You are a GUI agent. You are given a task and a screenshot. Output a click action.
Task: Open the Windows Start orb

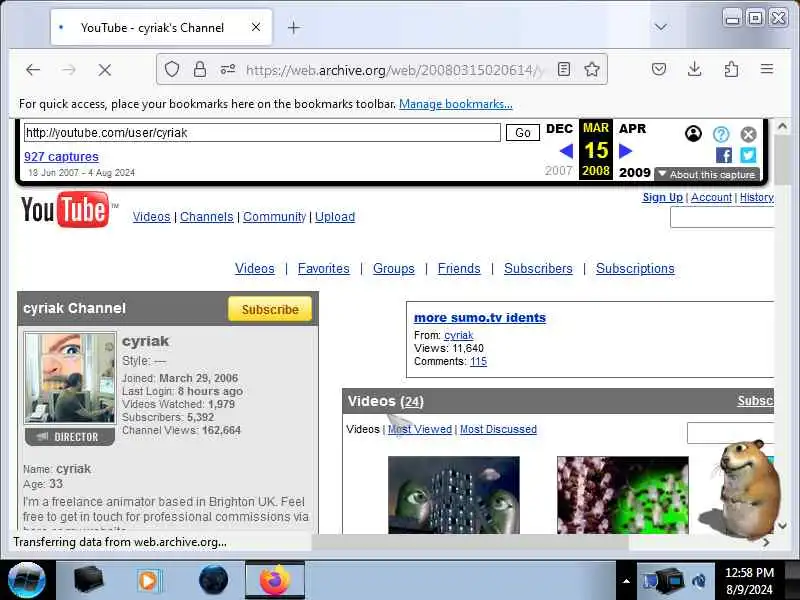point(27,580)
